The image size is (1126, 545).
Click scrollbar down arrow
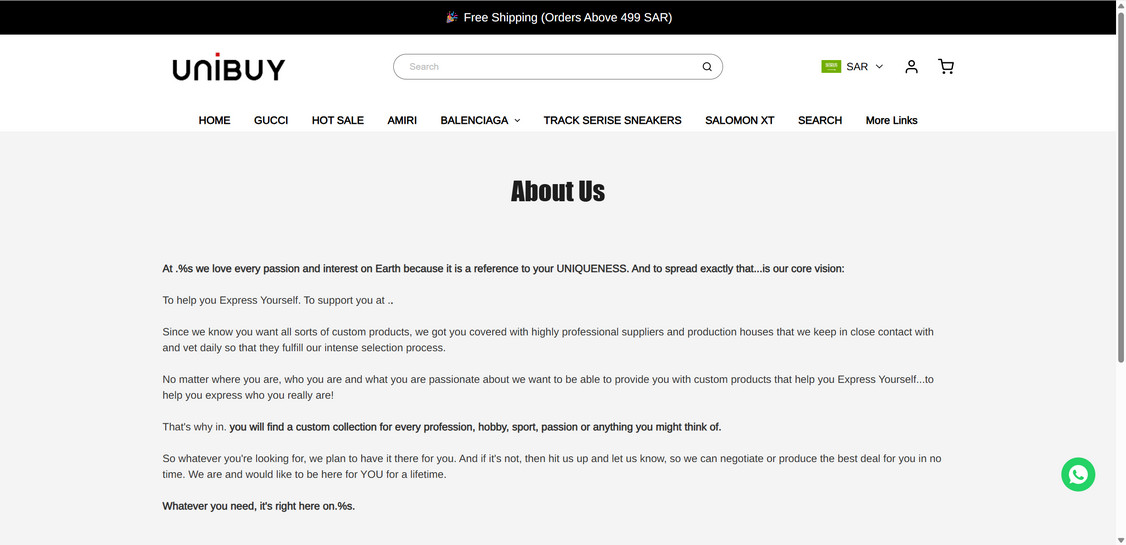tap(1121, 540)
